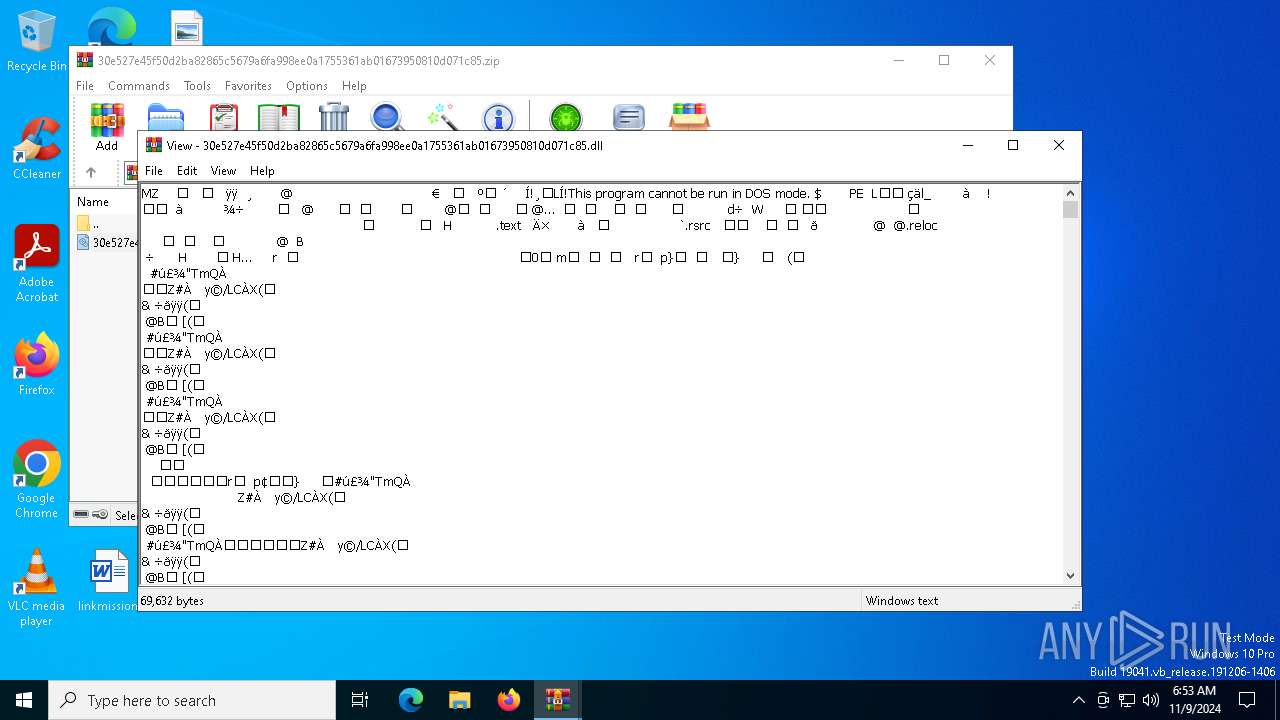This screenshot has height=720, width=1280.
Task: Open the Edit menu in the viewer window
Action: tap(187, 171)
